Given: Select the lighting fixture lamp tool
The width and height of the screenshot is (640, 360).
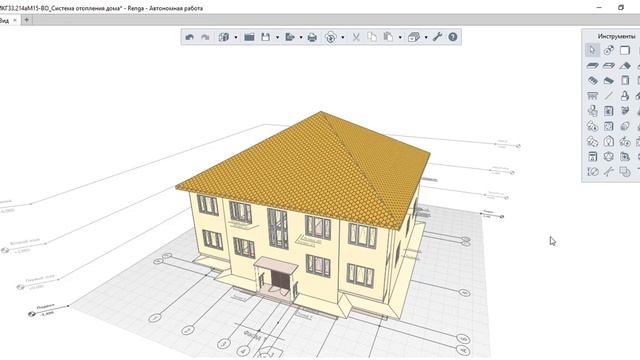Looking at the screenshot, I should coord(609,141).
